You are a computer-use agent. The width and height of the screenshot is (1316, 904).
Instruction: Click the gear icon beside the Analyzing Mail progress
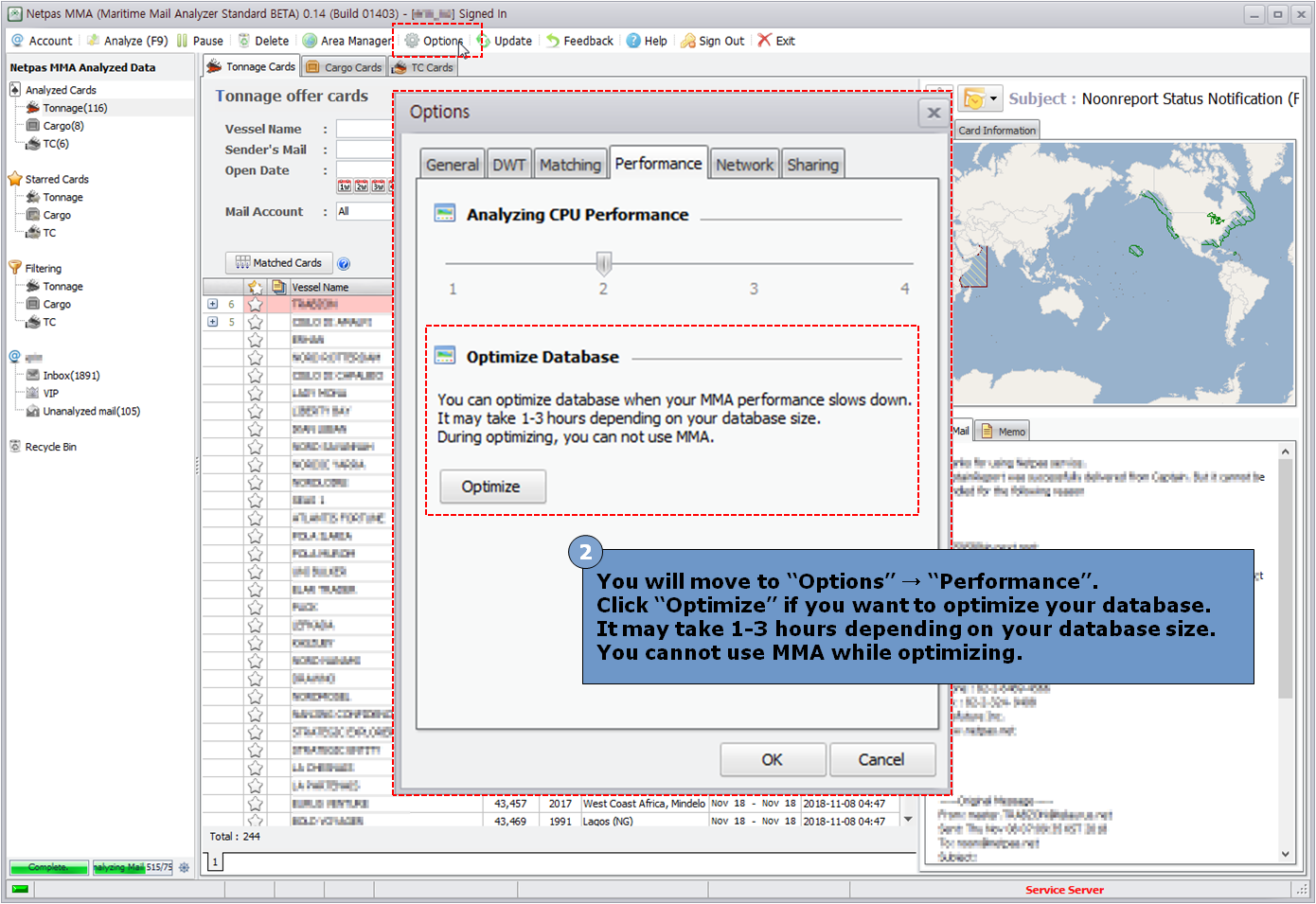184,867
